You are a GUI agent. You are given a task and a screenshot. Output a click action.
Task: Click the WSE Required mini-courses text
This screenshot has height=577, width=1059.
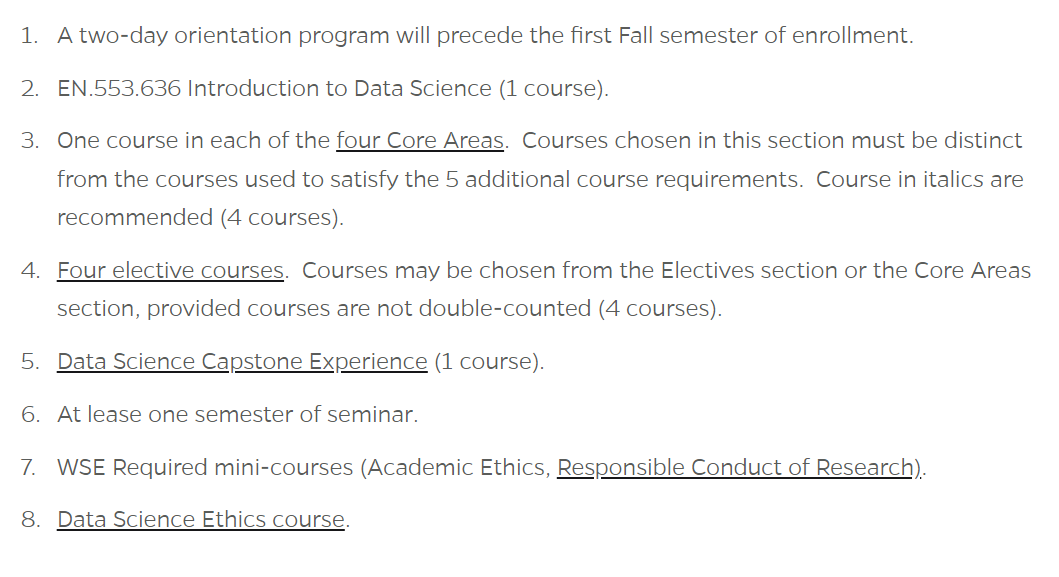(205, 468)
